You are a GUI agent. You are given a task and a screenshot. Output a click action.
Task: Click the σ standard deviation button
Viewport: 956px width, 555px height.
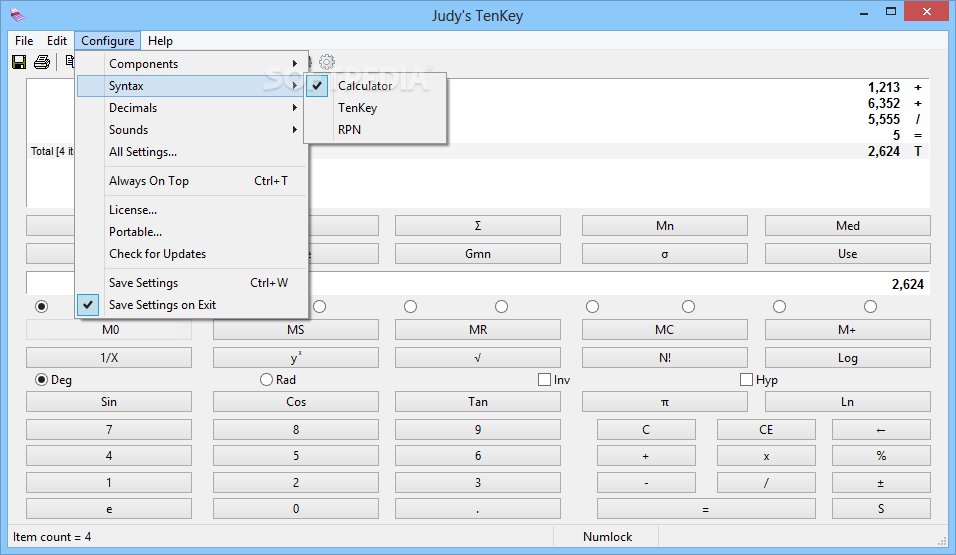tap(665, 254)
